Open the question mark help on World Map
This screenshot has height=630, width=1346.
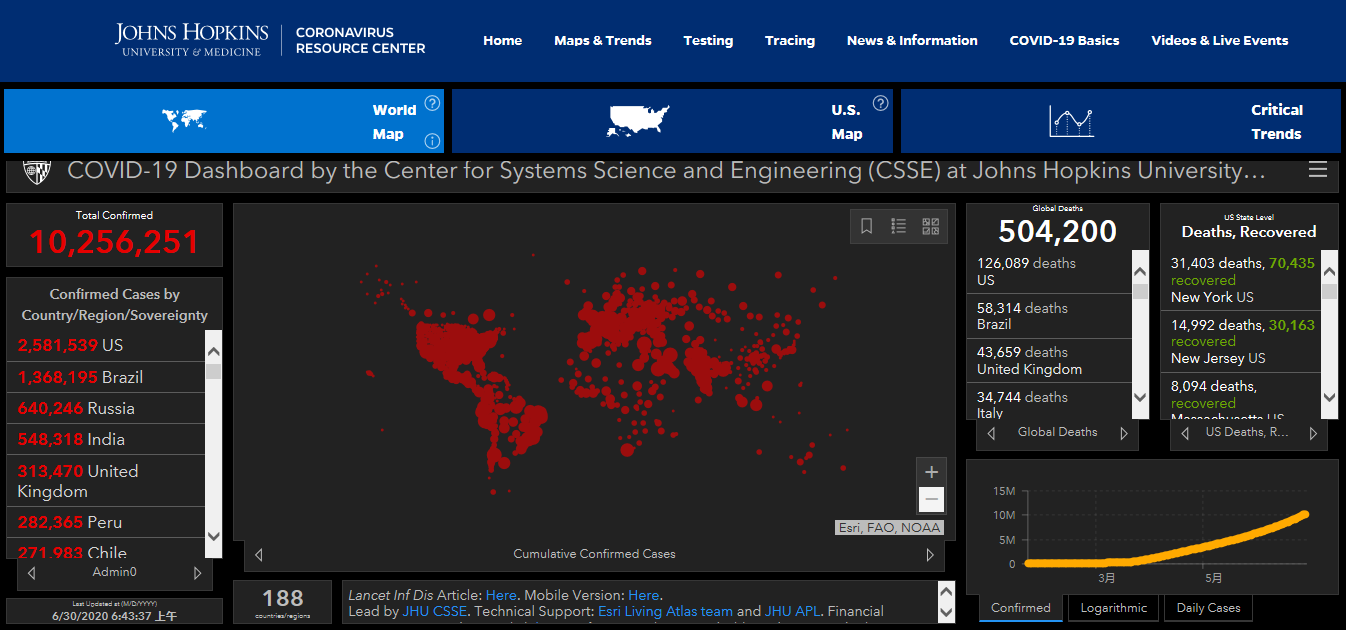pos(432,103)
